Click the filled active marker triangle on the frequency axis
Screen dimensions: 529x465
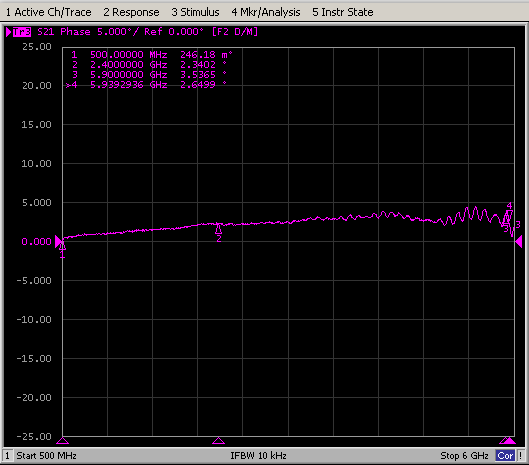click(510, 440)
